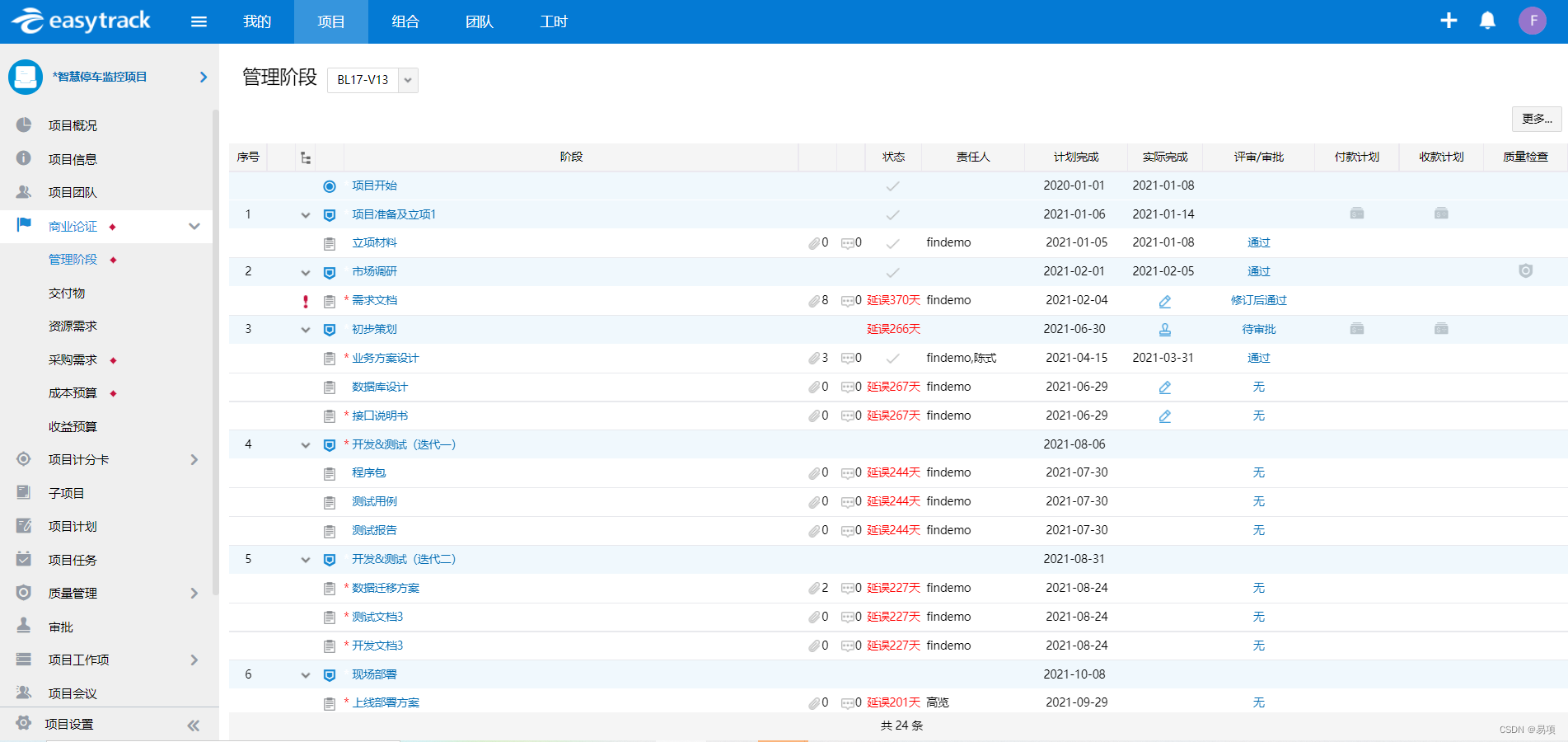Screen dimensions: 1568x742
Task: Expand project switcher arrow next to 智慧停车监控项目
Action: click(204, 77)
